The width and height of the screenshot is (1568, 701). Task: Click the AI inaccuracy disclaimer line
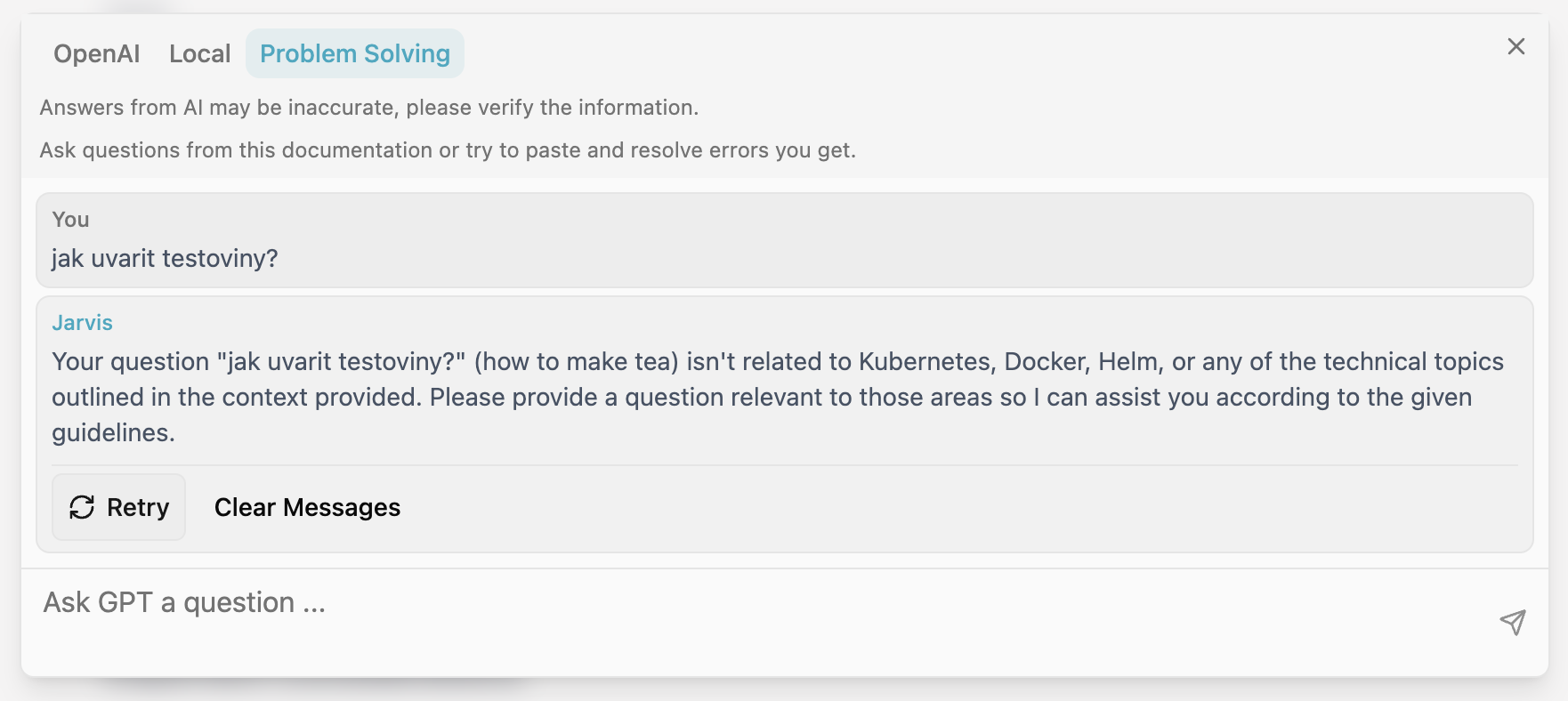tap(369, 108)
